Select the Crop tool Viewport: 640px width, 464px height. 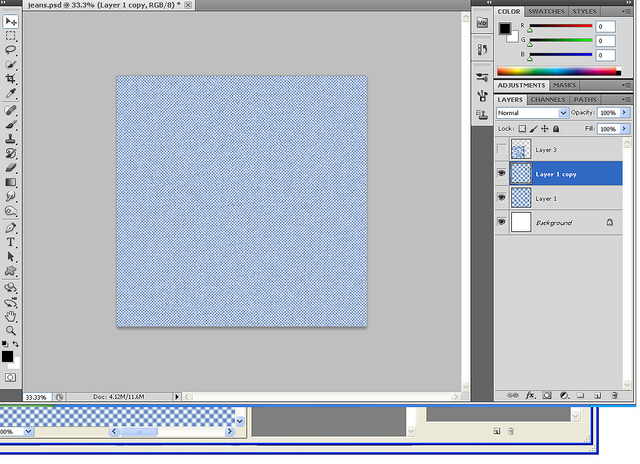11,78
